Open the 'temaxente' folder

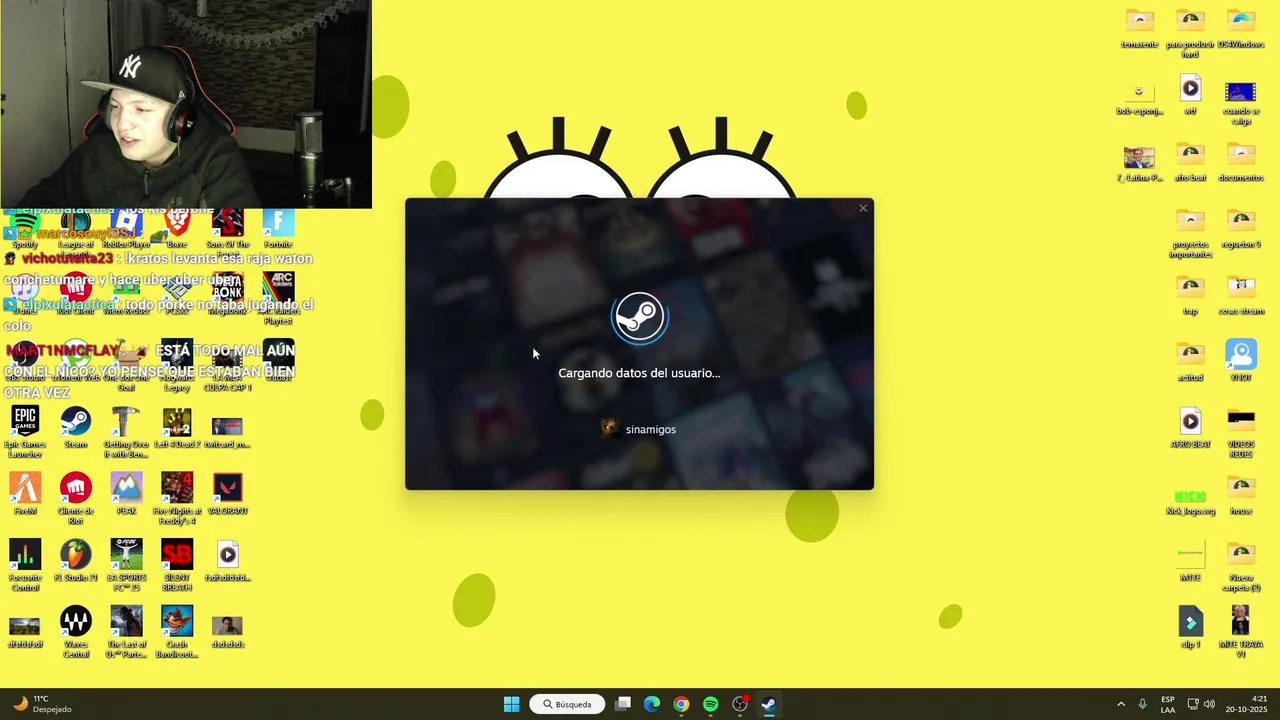pos(1139,28)
